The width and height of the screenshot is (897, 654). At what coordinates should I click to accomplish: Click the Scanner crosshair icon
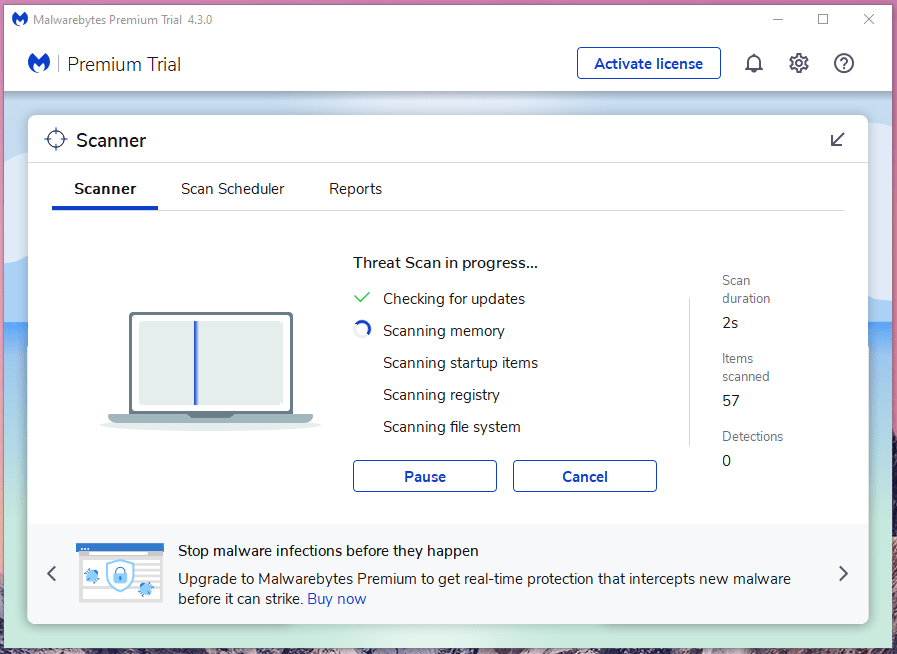pyautogui.click(x=56, y=140)
